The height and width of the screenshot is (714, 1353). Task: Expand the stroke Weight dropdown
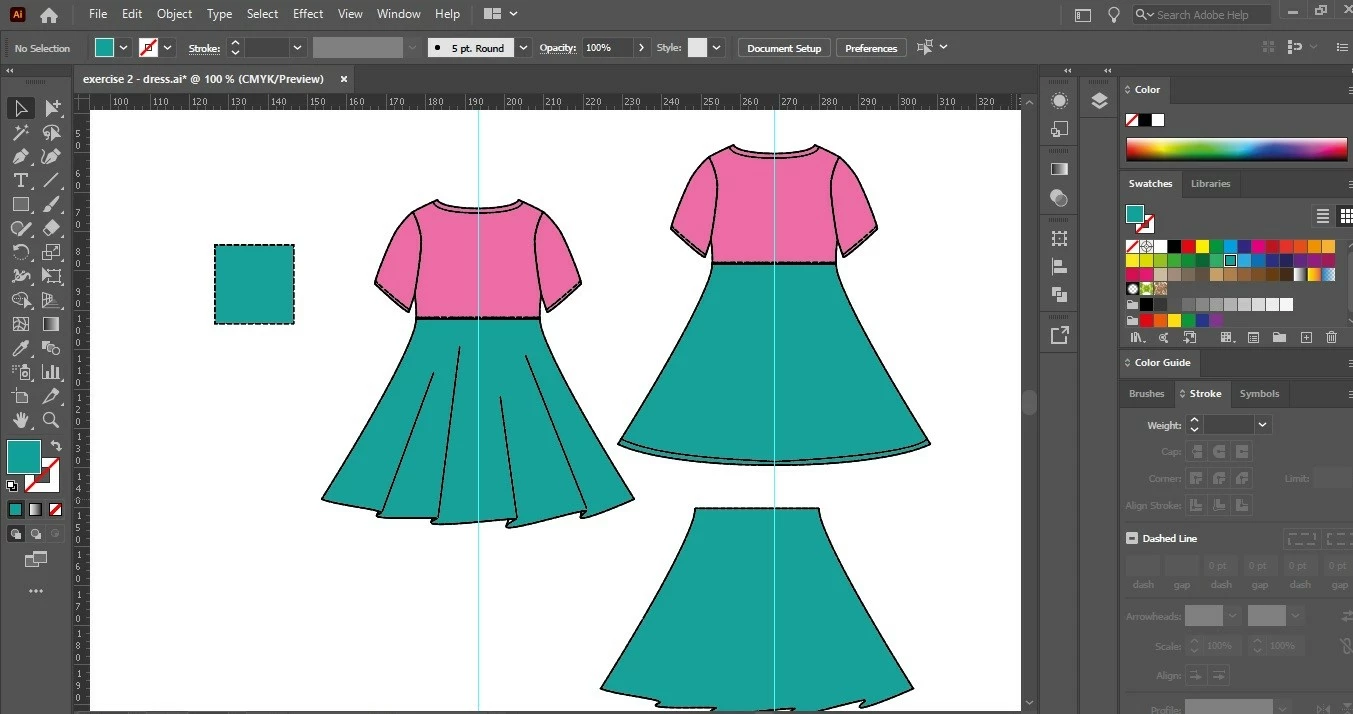[1262, 425]
